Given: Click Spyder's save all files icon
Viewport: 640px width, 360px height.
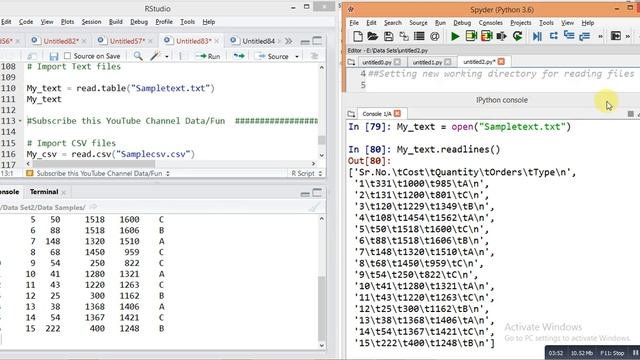Looking at the screenshot, I should (404, 36).
